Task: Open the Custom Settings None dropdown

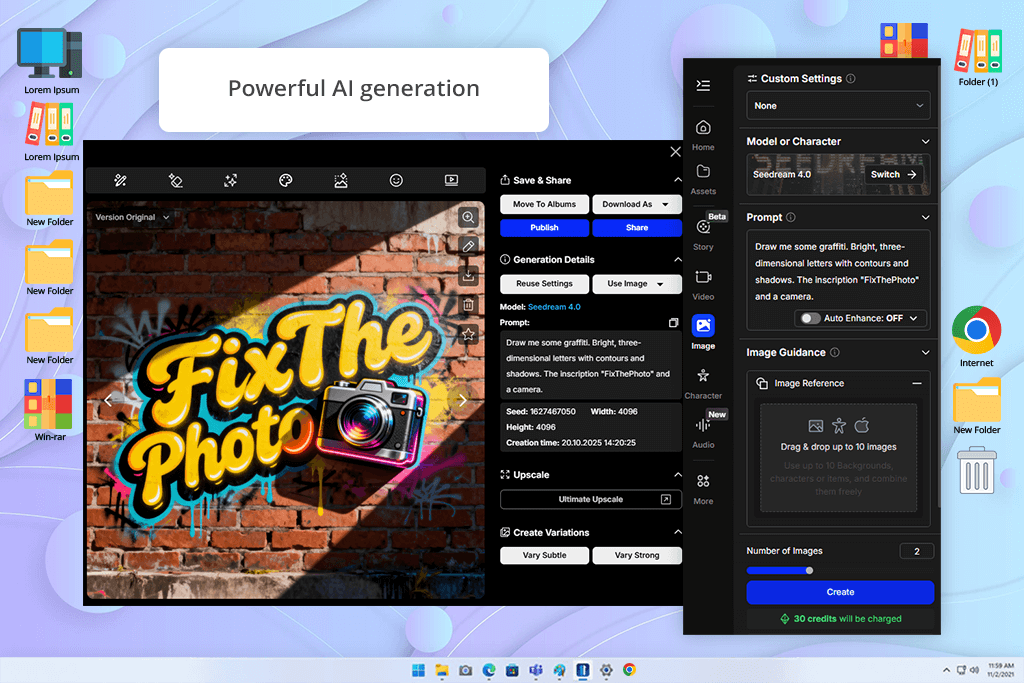Action: pos(839,106)
